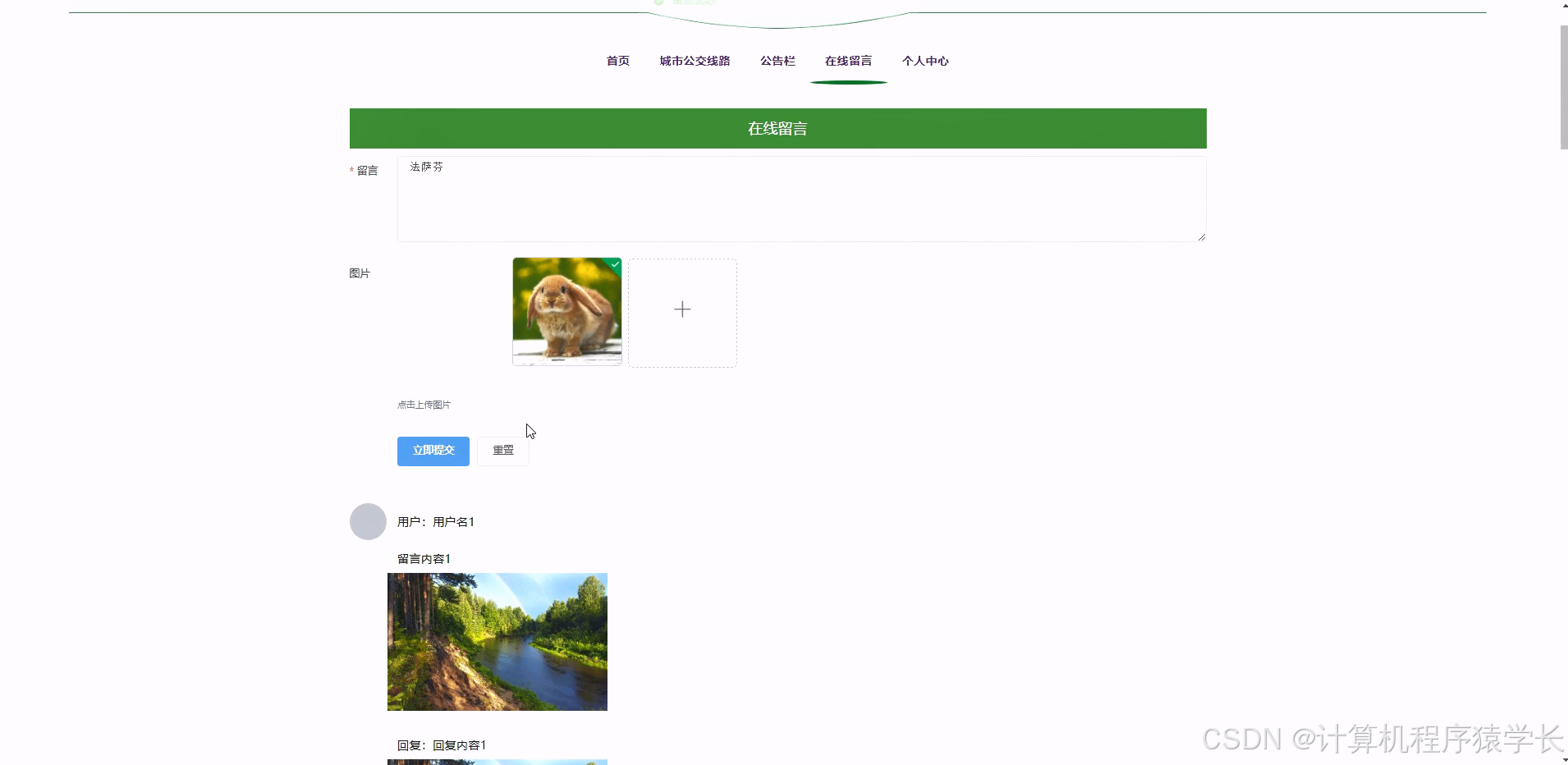Click the gray avatar of 用户名1
This screenshot has width=1568, height=765.
pyautogui.click(x=368, y=521)
